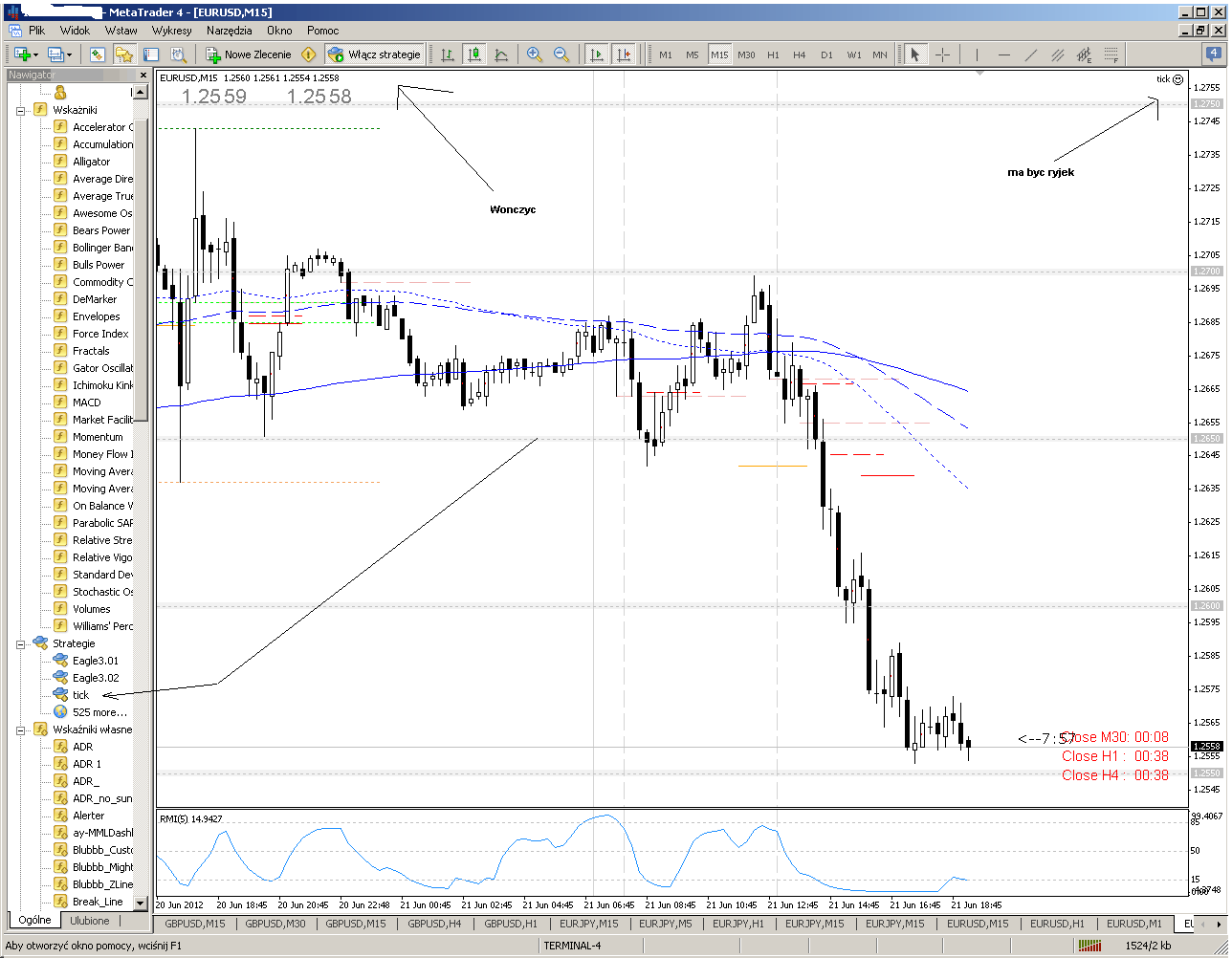Set timeframe to M1
The image size is (1232, 958).
pos(666,54)
